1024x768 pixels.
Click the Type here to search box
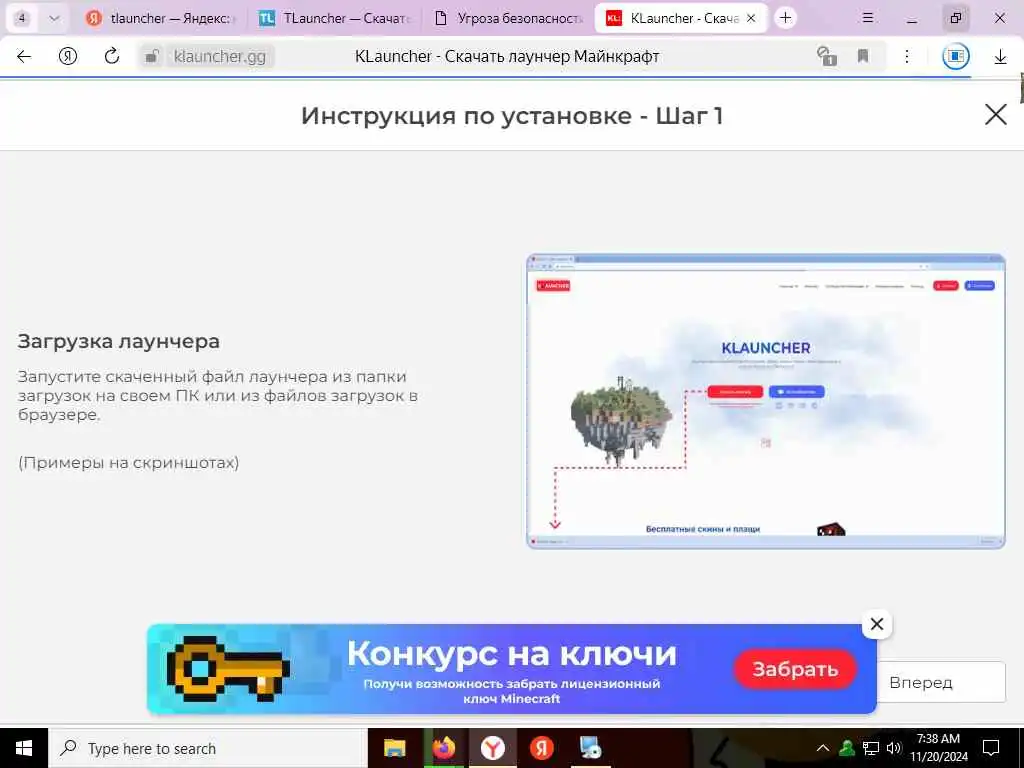(208, 748)
